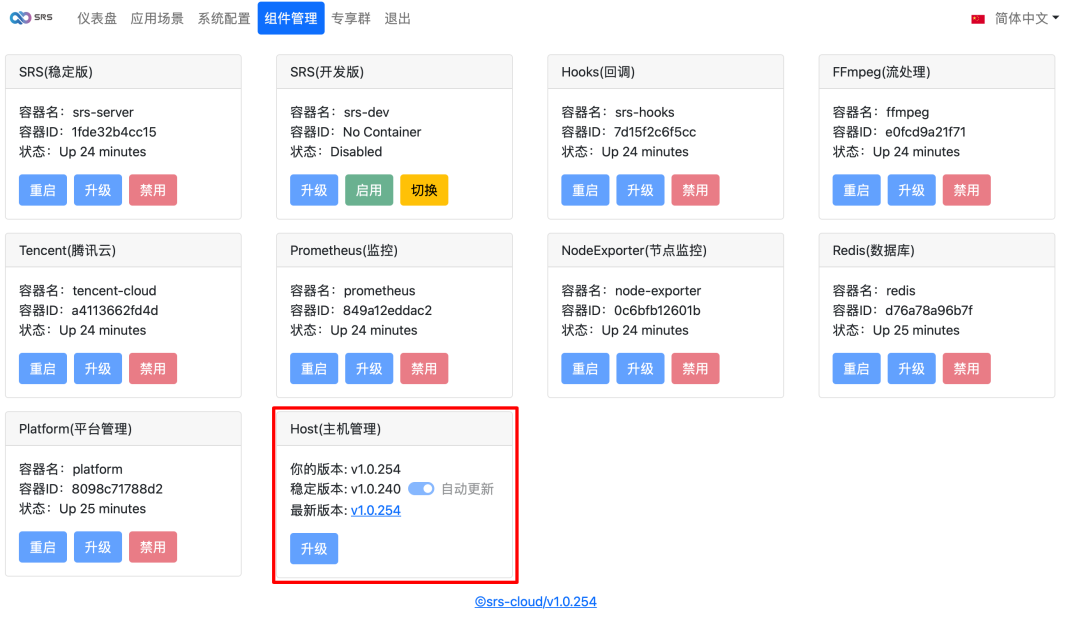This screenshot has width=1080, height=621.
Task: Disable the FFmpeg(流处理) component
Action: point(967,190)
